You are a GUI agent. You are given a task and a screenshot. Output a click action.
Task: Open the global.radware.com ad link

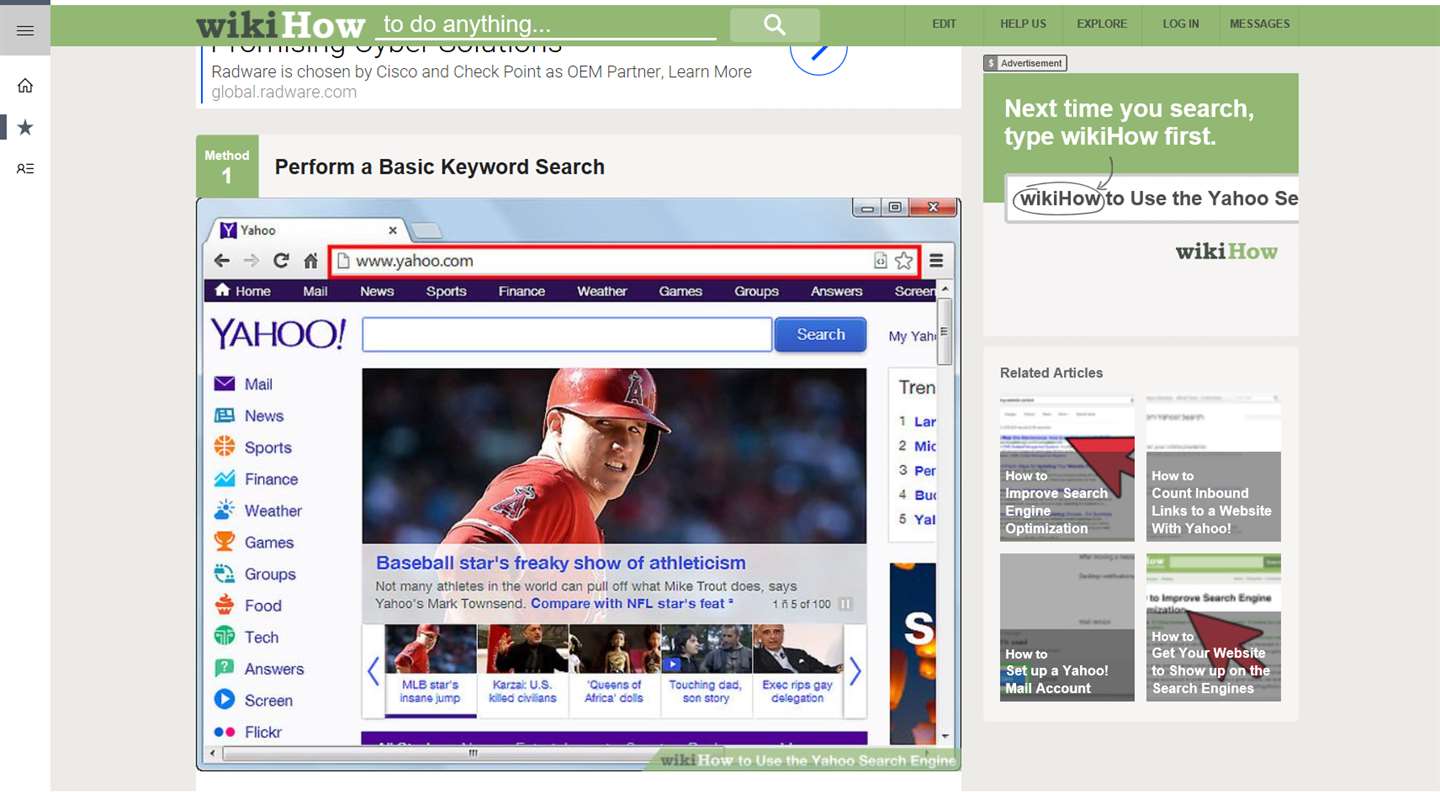[284, 92]
